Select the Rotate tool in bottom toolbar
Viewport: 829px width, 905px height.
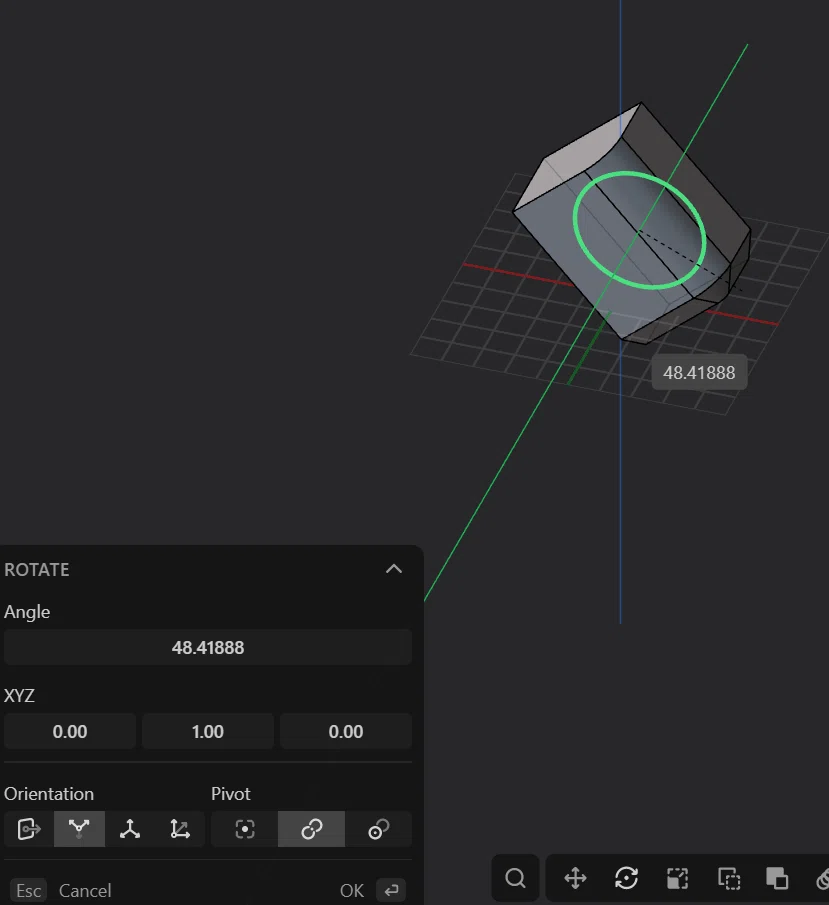pos(626,878)
